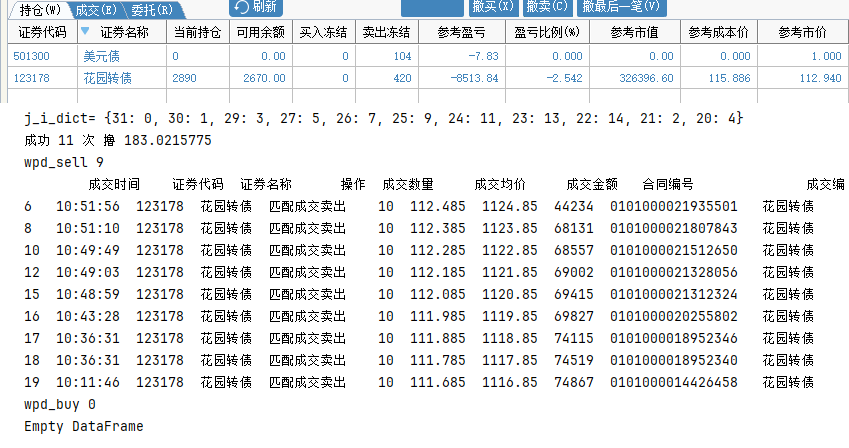
Task: Click the 74867 value in row 19
Action: point(573,382)
